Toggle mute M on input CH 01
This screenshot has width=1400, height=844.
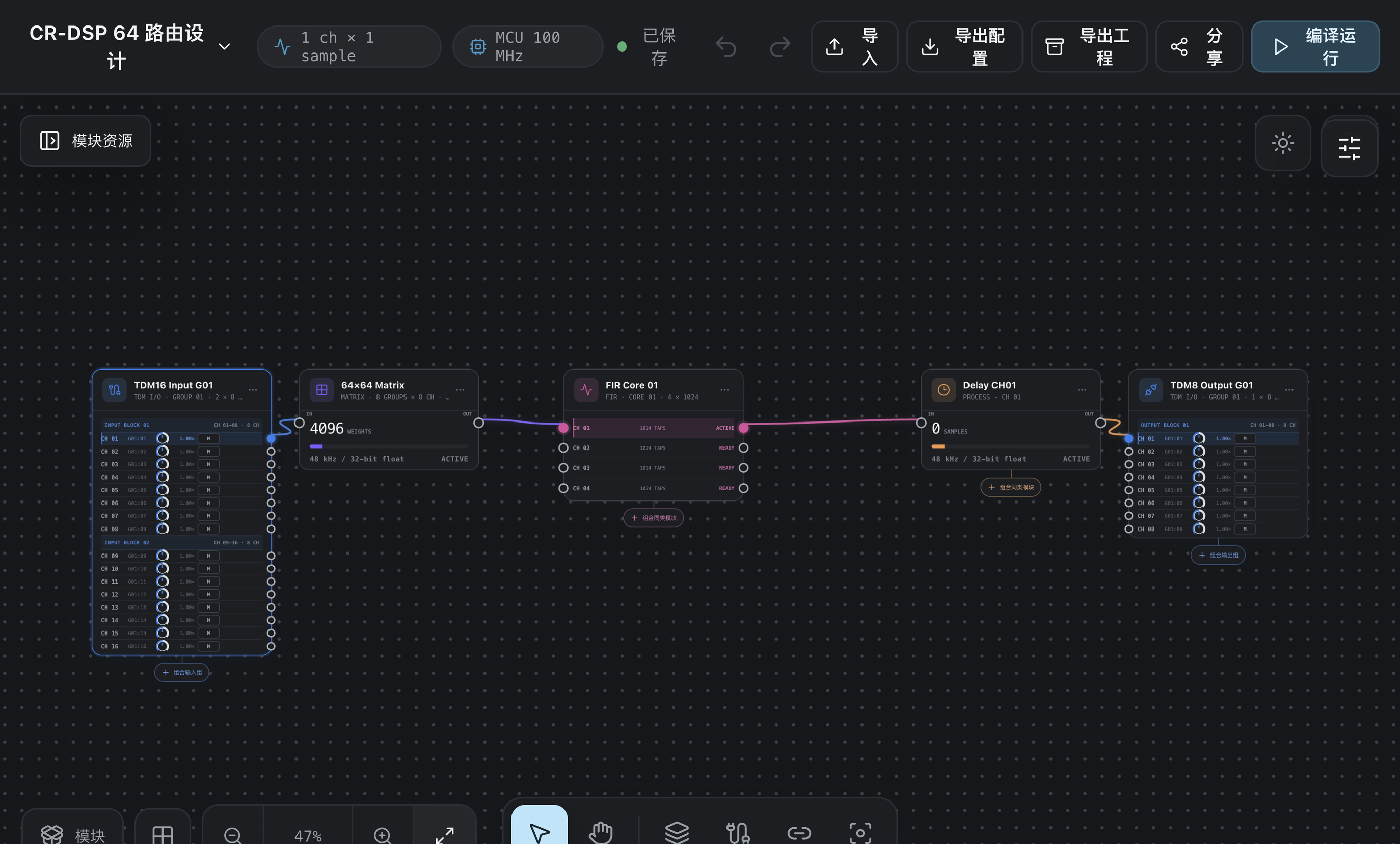[x=208, y=438]
